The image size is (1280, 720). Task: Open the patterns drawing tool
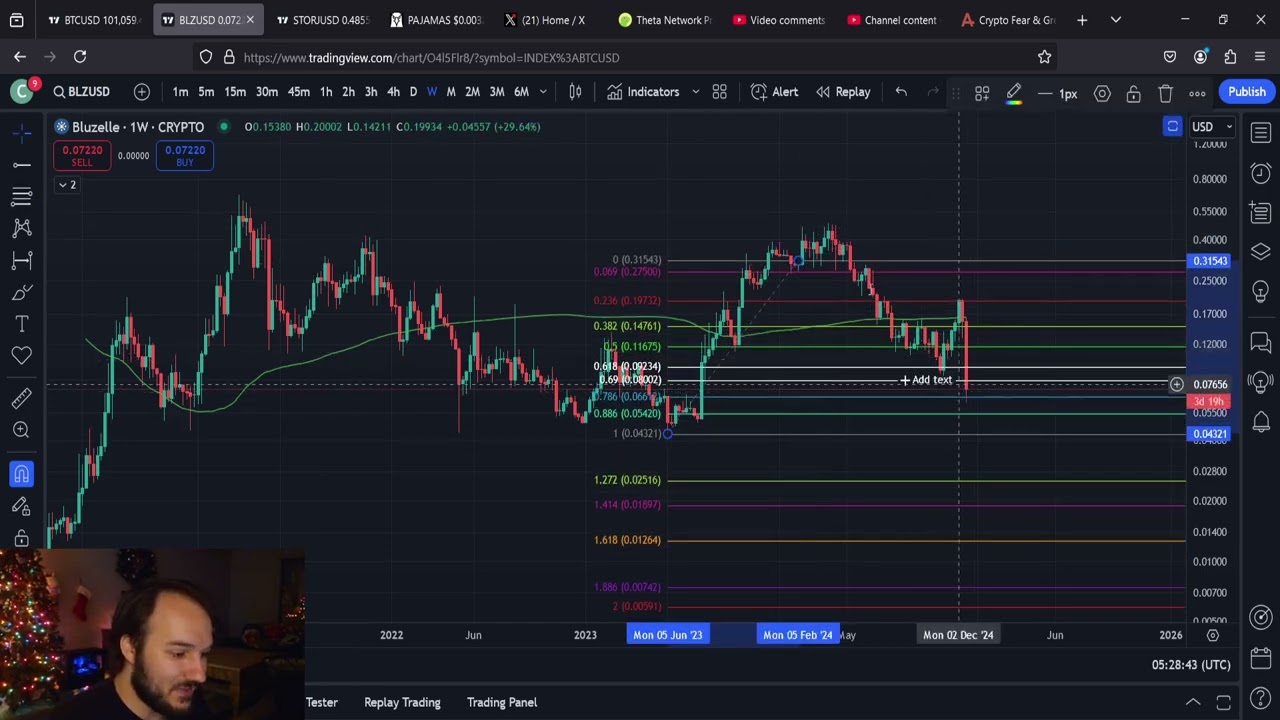click(21, 228)
